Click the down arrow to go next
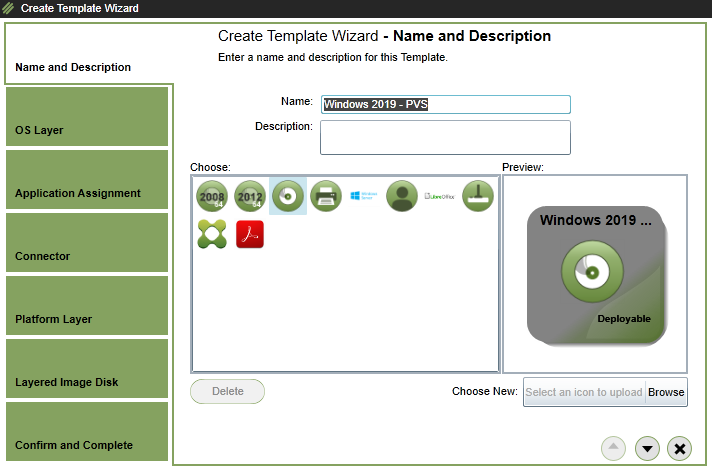 tap(647, 448)
